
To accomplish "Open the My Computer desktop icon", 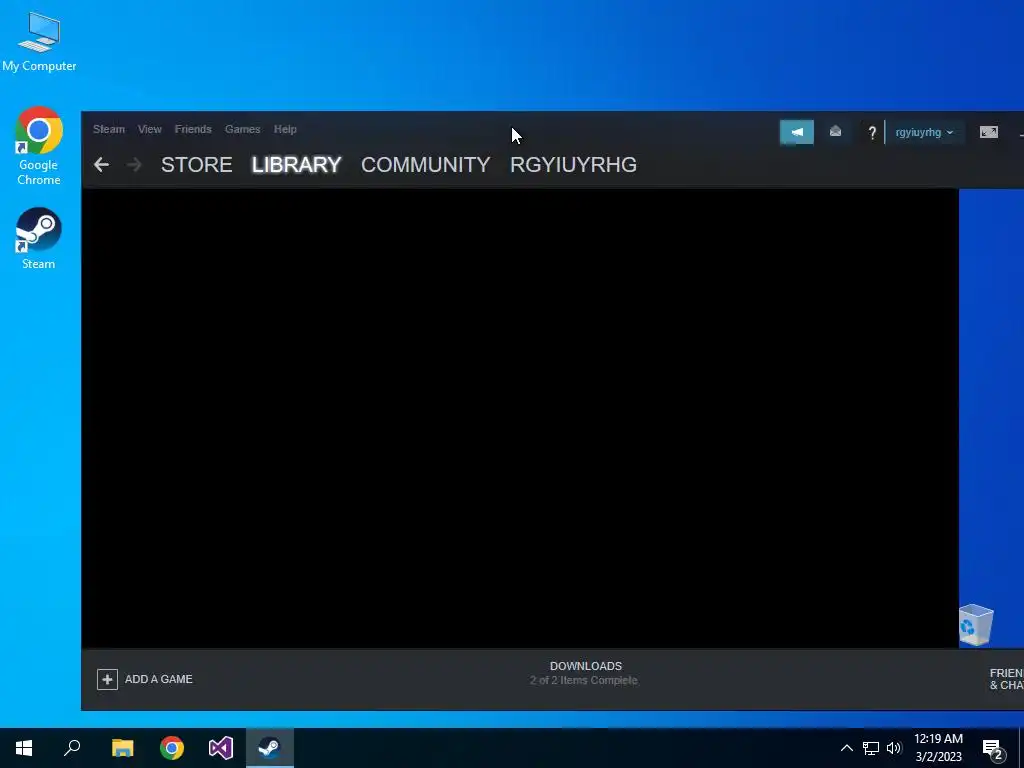I will tap(39, 41).
